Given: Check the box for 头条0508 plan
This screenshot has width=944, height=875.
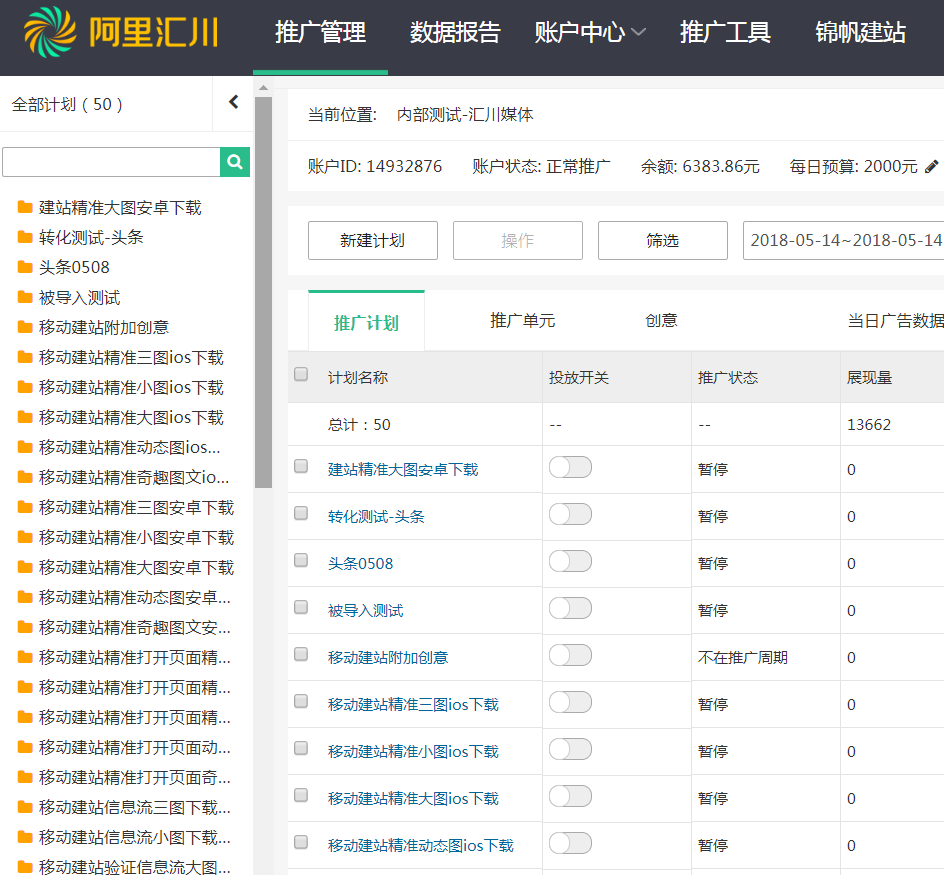Looking at the screenshot, I should (x=301, y=561).
